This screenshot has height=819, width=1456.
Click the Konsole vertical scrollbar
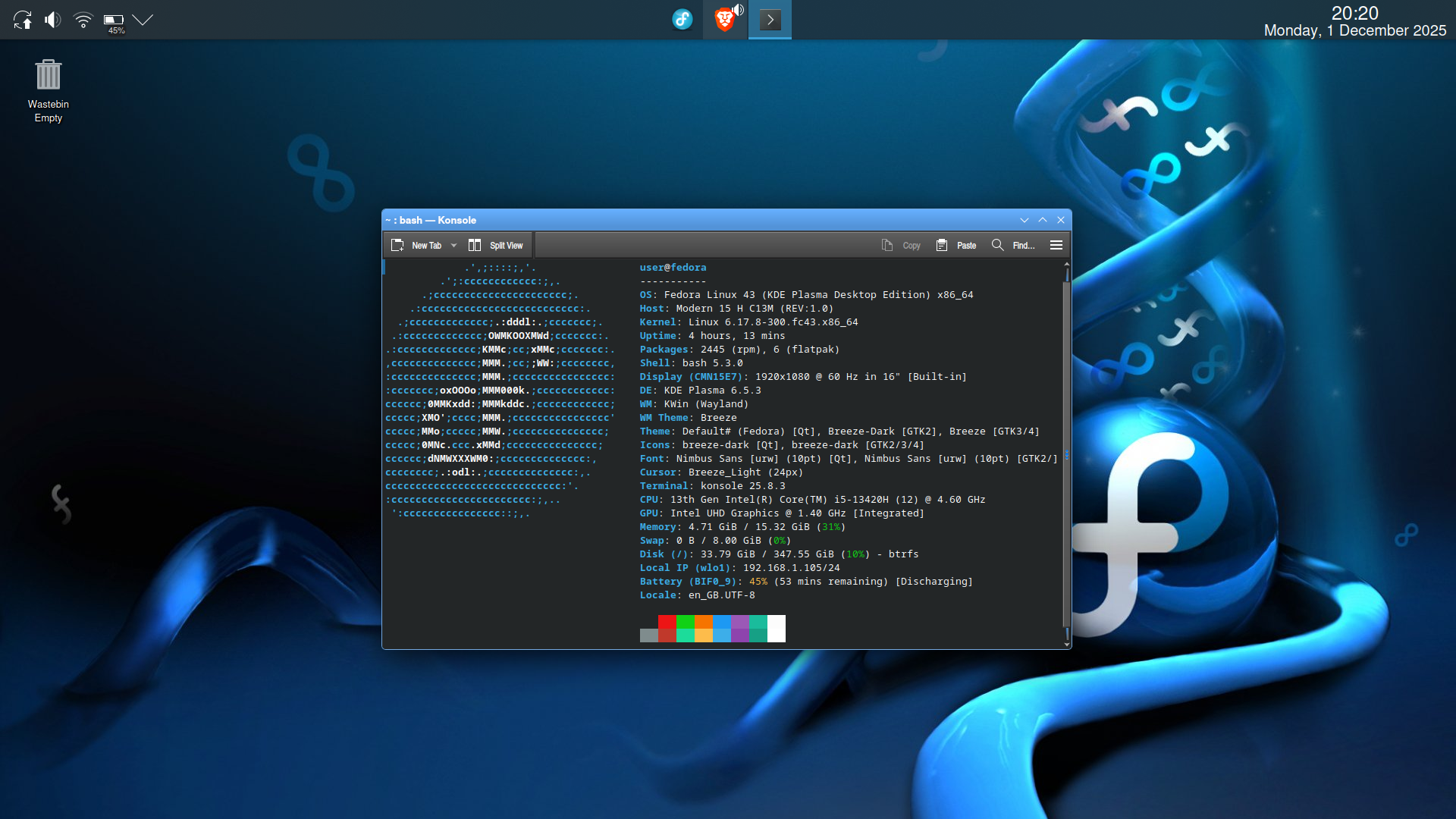click(1066, 455)
